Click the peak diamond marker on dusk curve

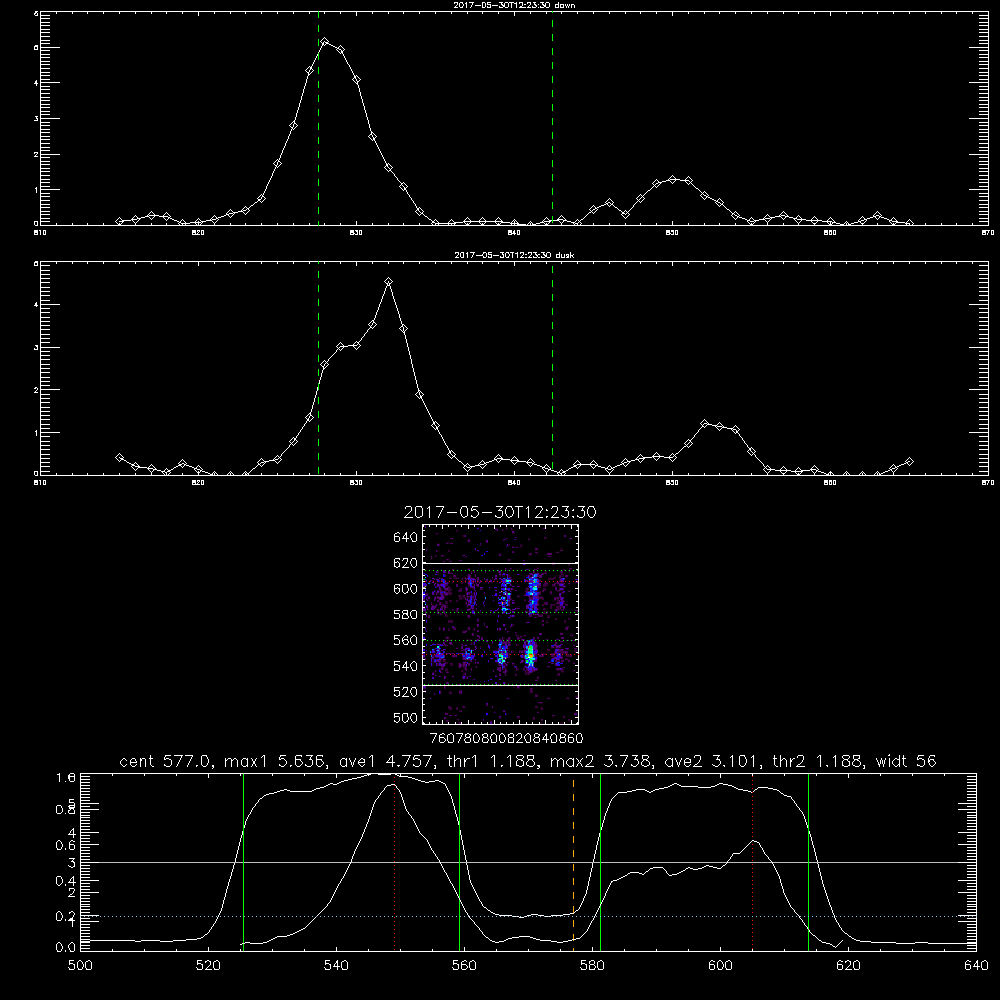tap(388, 281)
